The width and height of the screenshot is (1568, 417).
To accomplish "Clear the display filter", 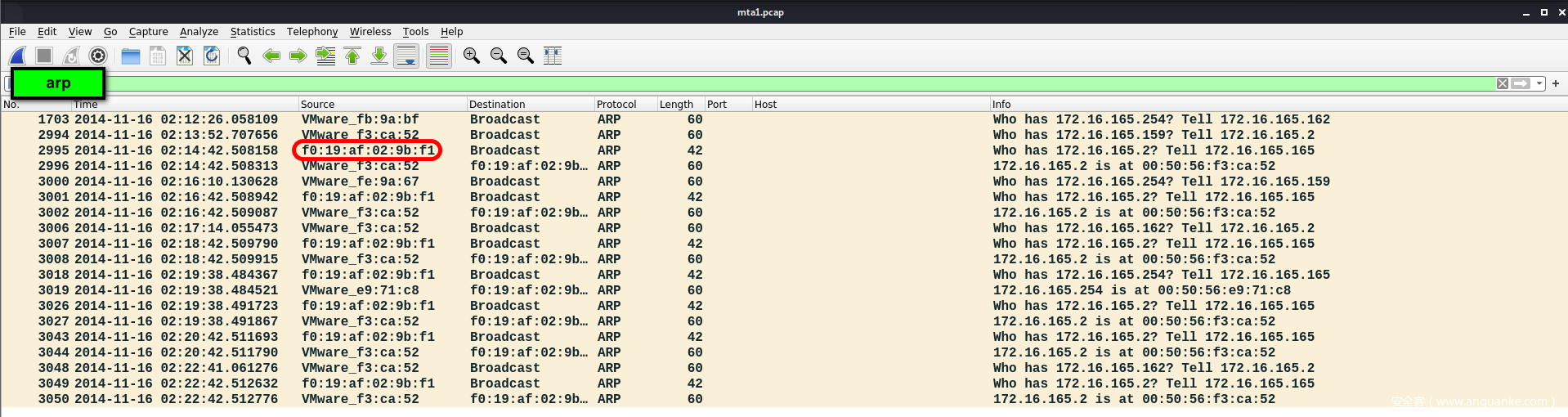I will pos(1503,83).
